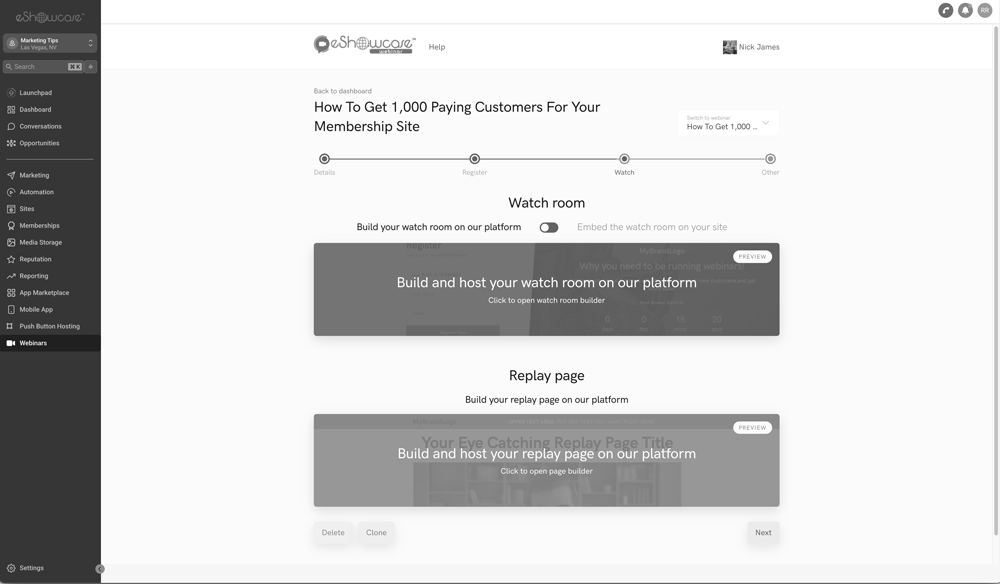1000x584 pixels.
Task: Preview the watch room
Action: click(x=753, y=256)
